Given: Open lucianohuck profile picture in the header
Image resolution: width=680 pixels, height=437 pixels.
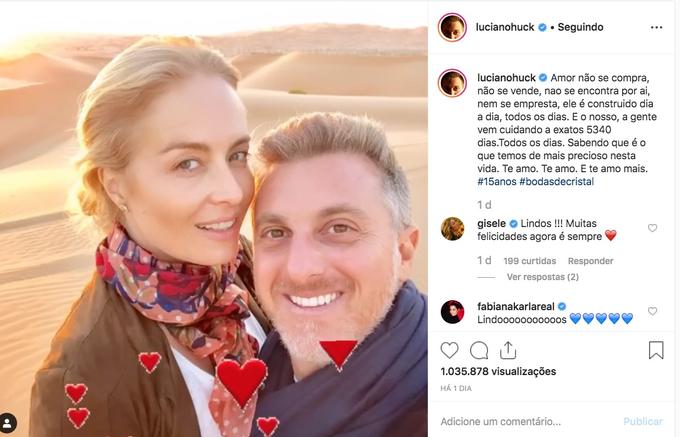Looking at the screenshot, I should coord(452,27).
